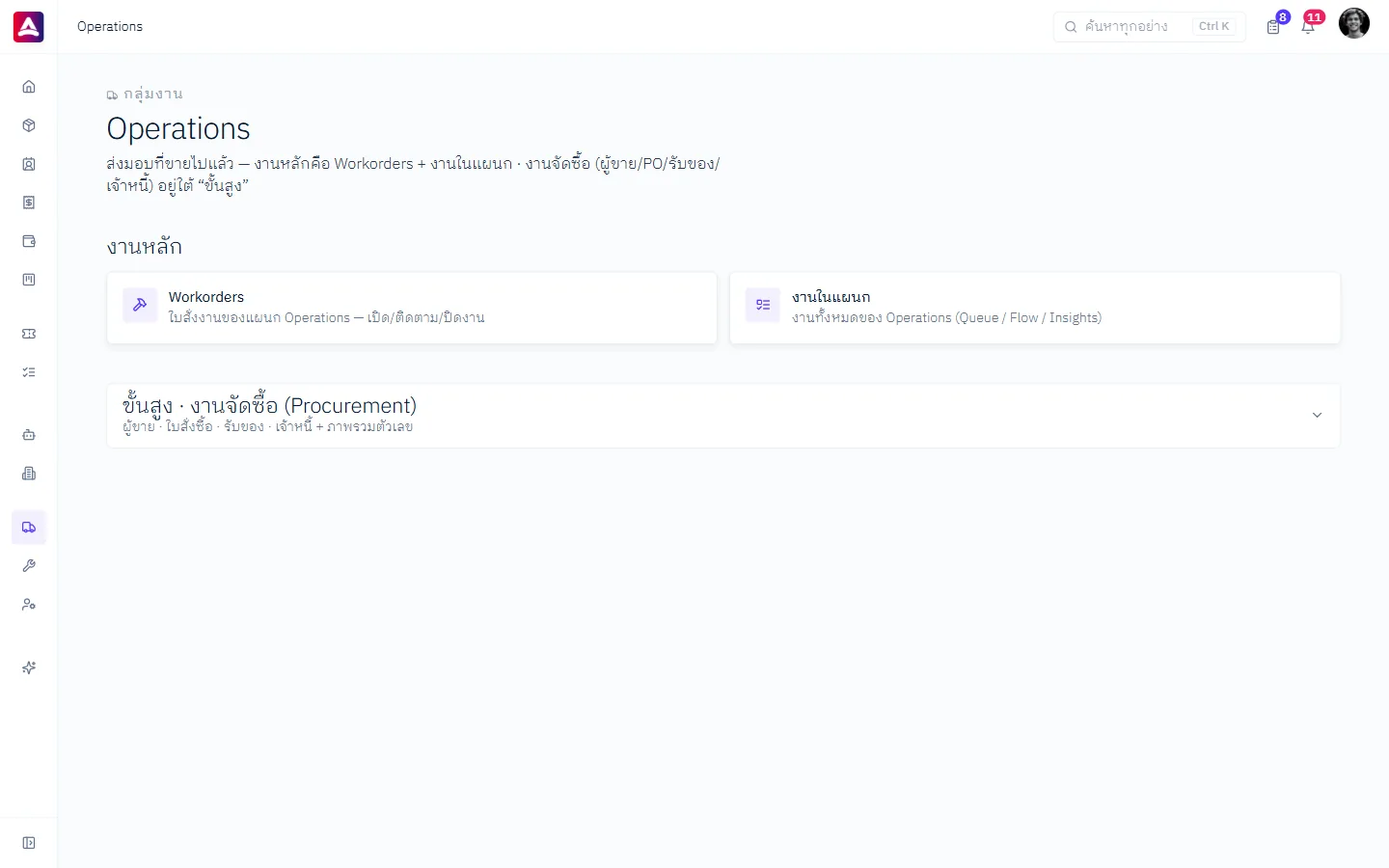Expand the Procurement section chevron

pos(1317,416)
